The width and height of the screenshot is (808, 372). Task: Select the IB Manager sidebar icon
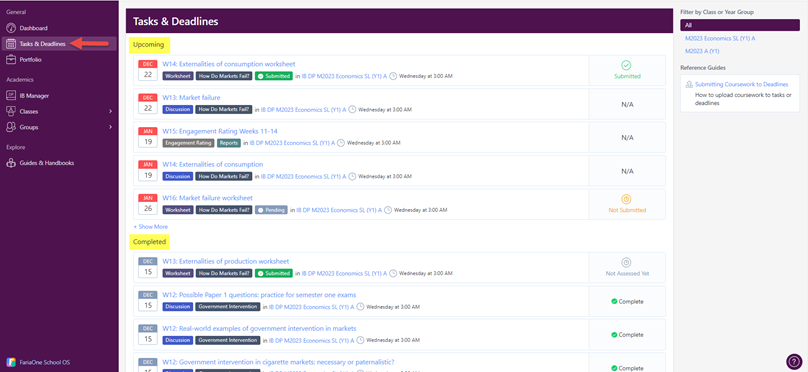[x=10, y=95]
